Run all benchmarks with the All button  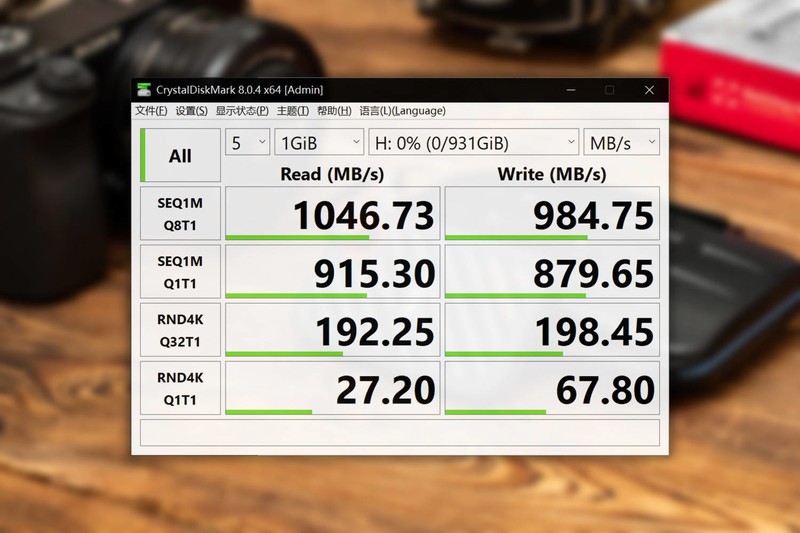coord(180,155)
